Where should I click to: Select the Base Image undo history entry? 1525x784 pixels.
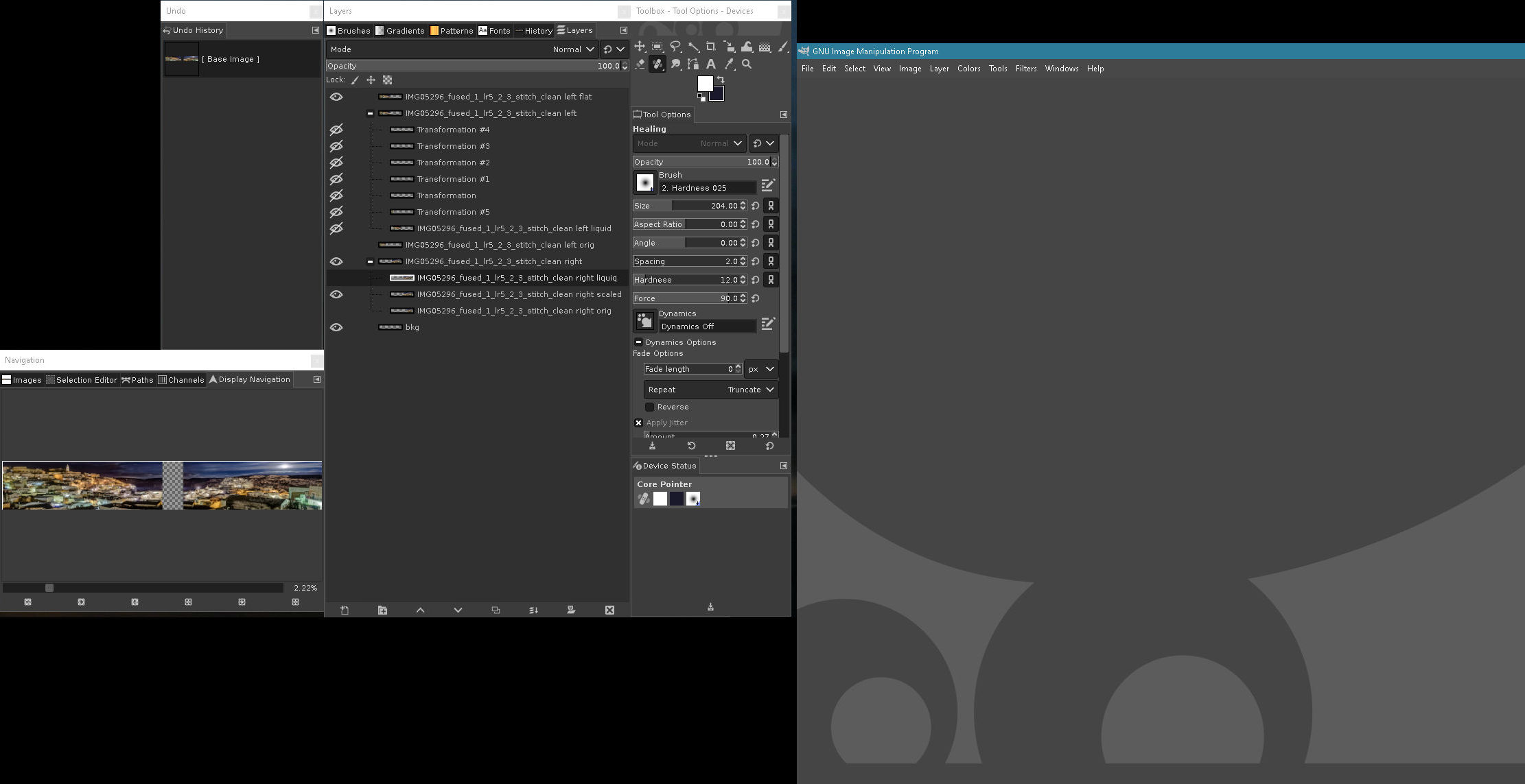tap(230, 59)
